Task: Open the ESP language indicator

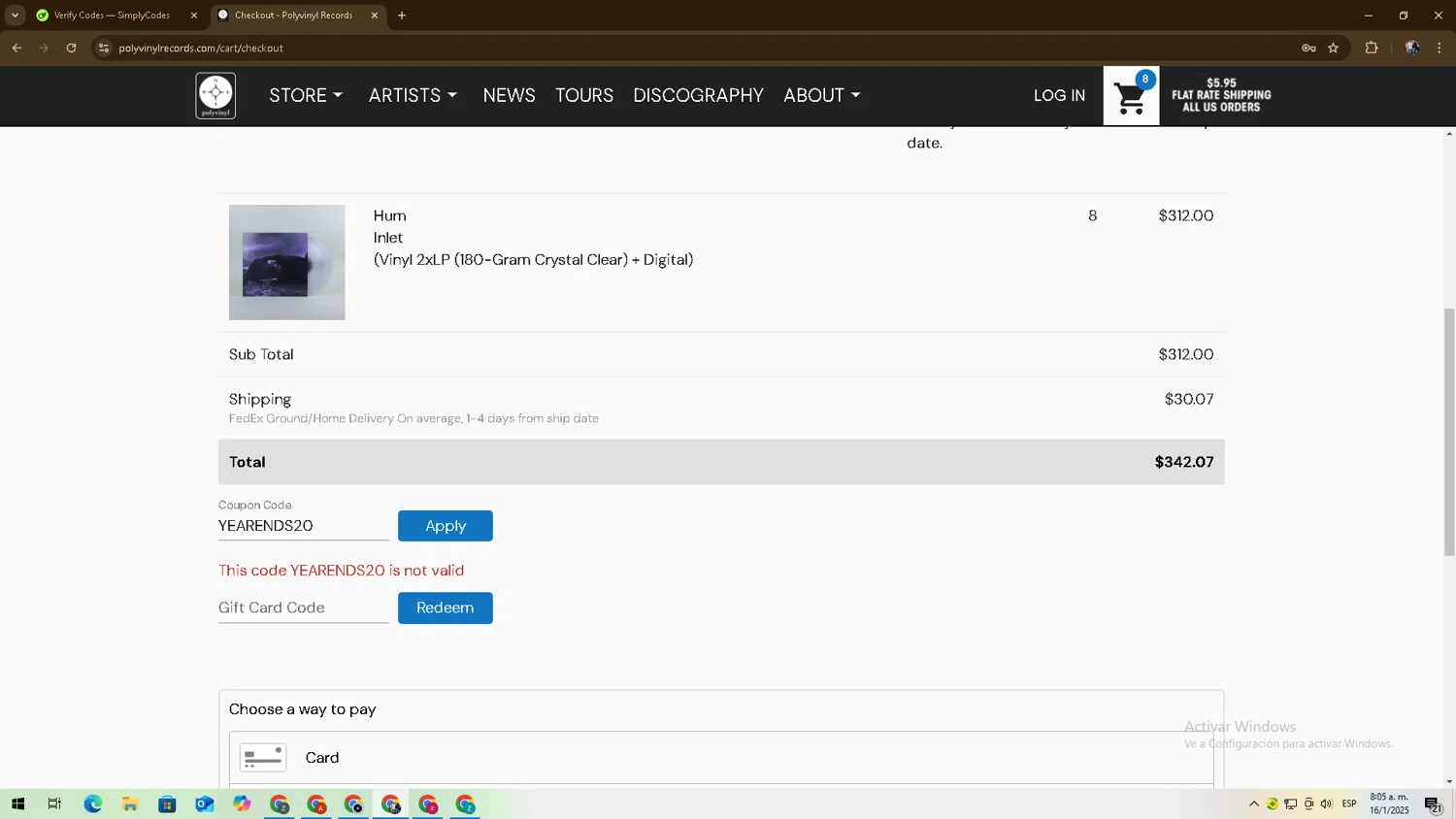Action: coord(1349,804)
